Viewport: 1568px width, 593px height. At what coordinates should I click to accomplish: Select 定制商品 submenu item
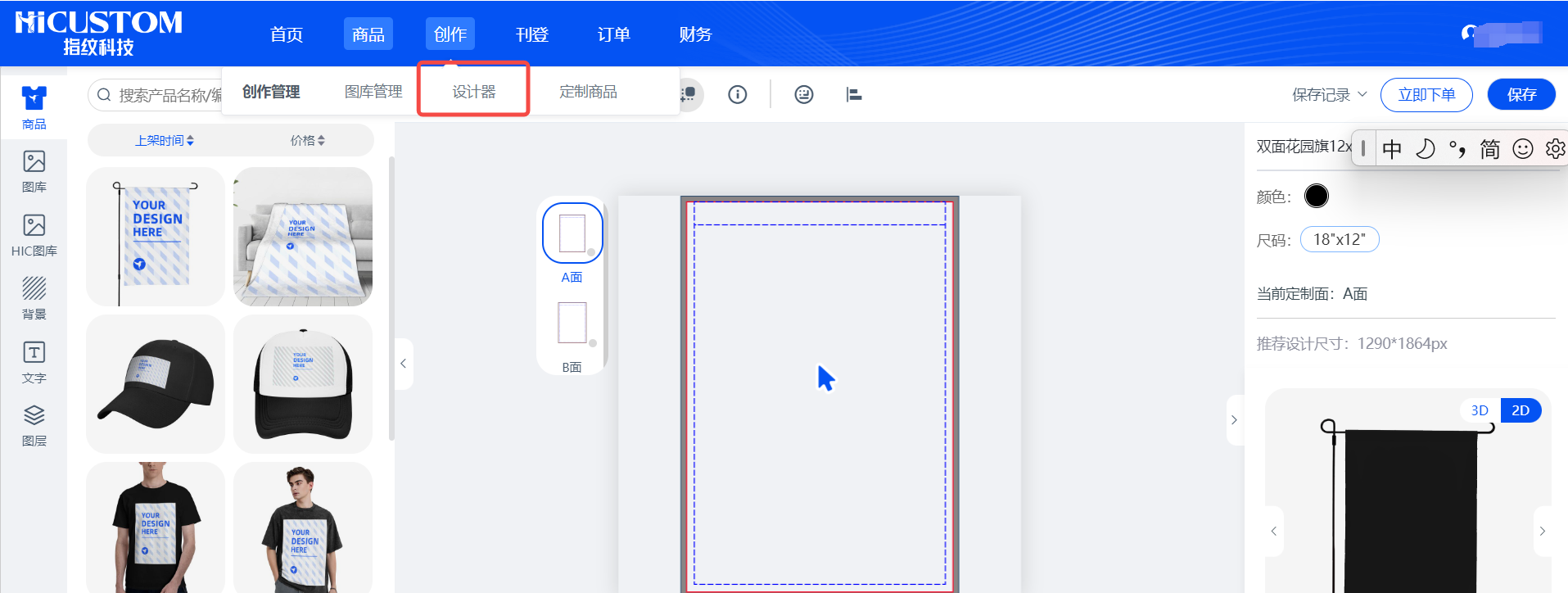tap(588, 92)
